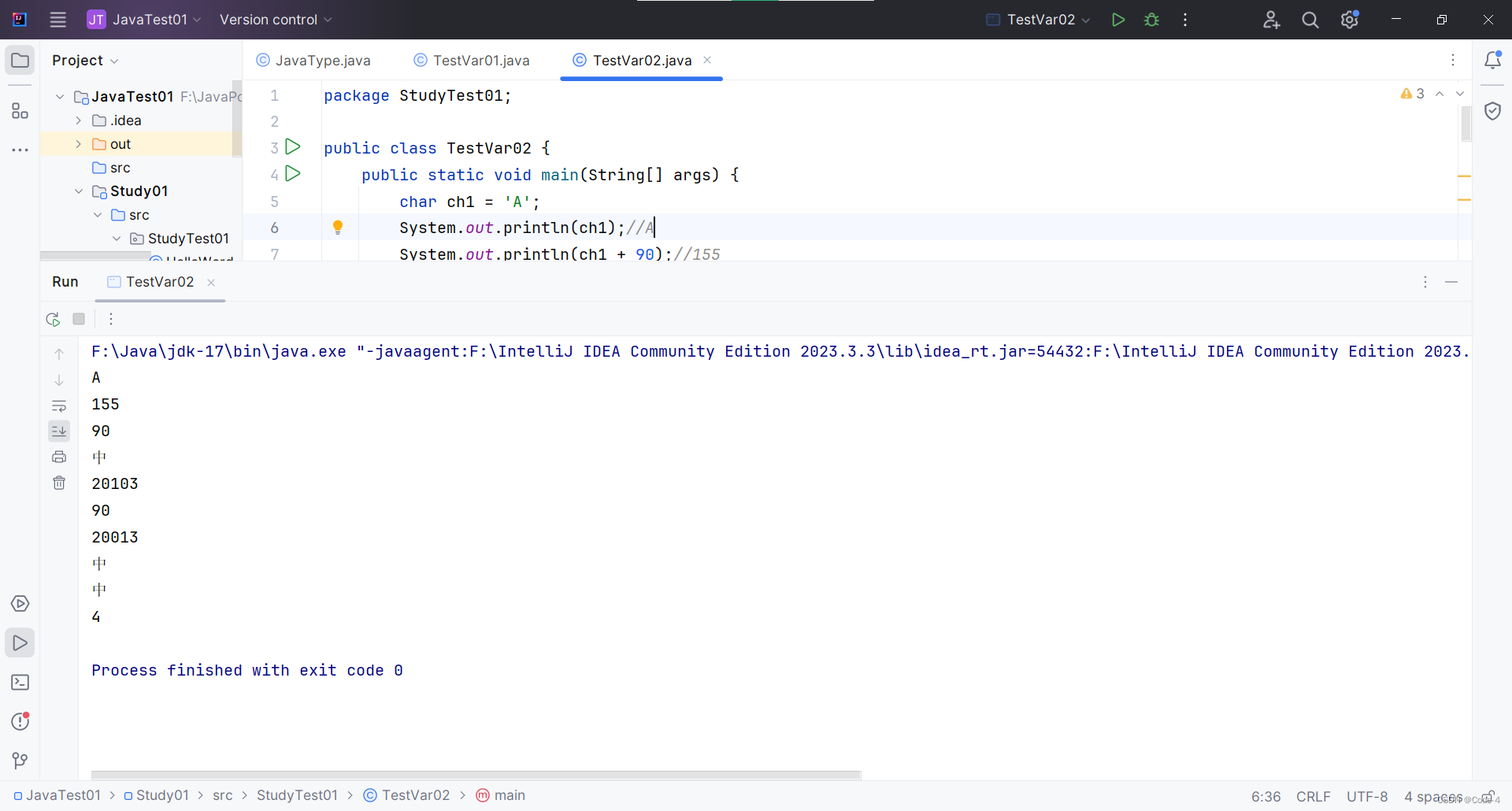Jump up the stack trace
1512x811 pixels.
coord(59,354)
